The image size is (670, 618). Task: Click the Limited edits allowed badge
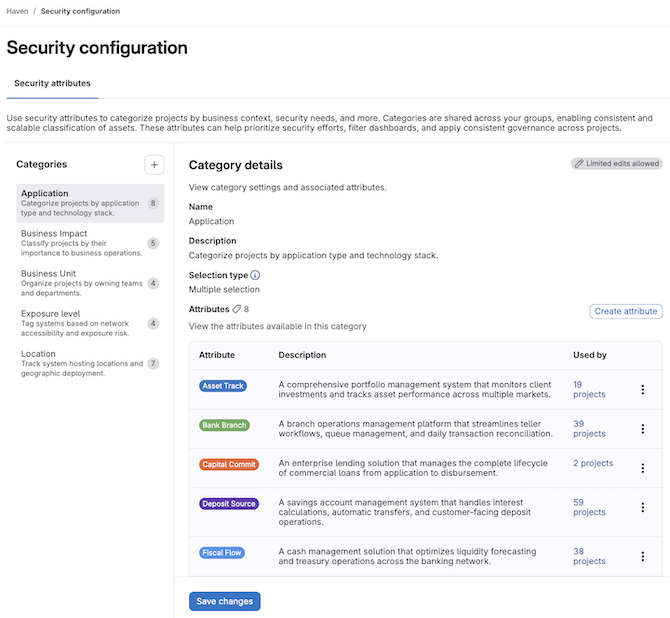(616, 164)
